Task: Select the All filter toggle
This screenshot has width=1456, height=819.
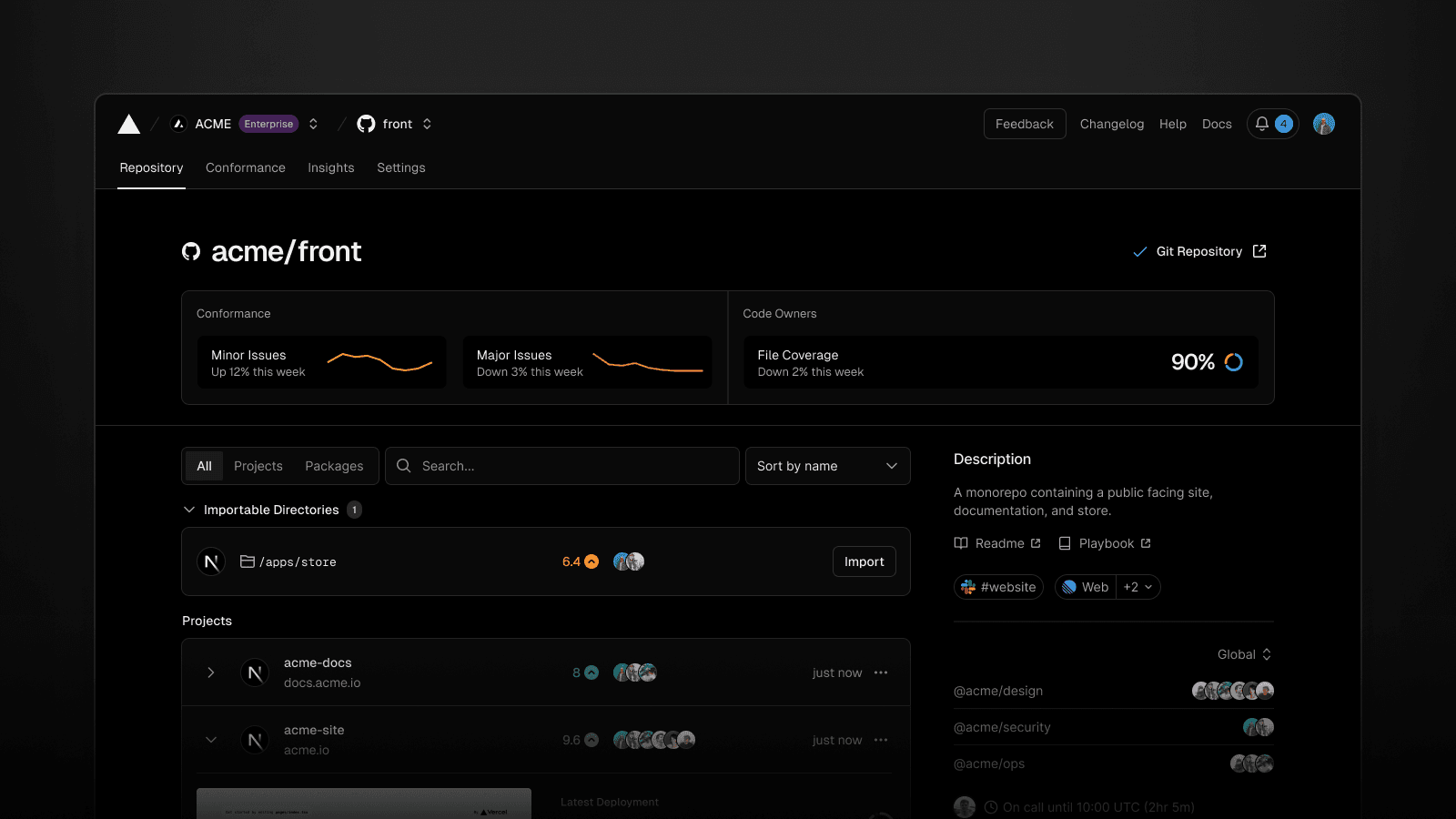Action: 204,466
